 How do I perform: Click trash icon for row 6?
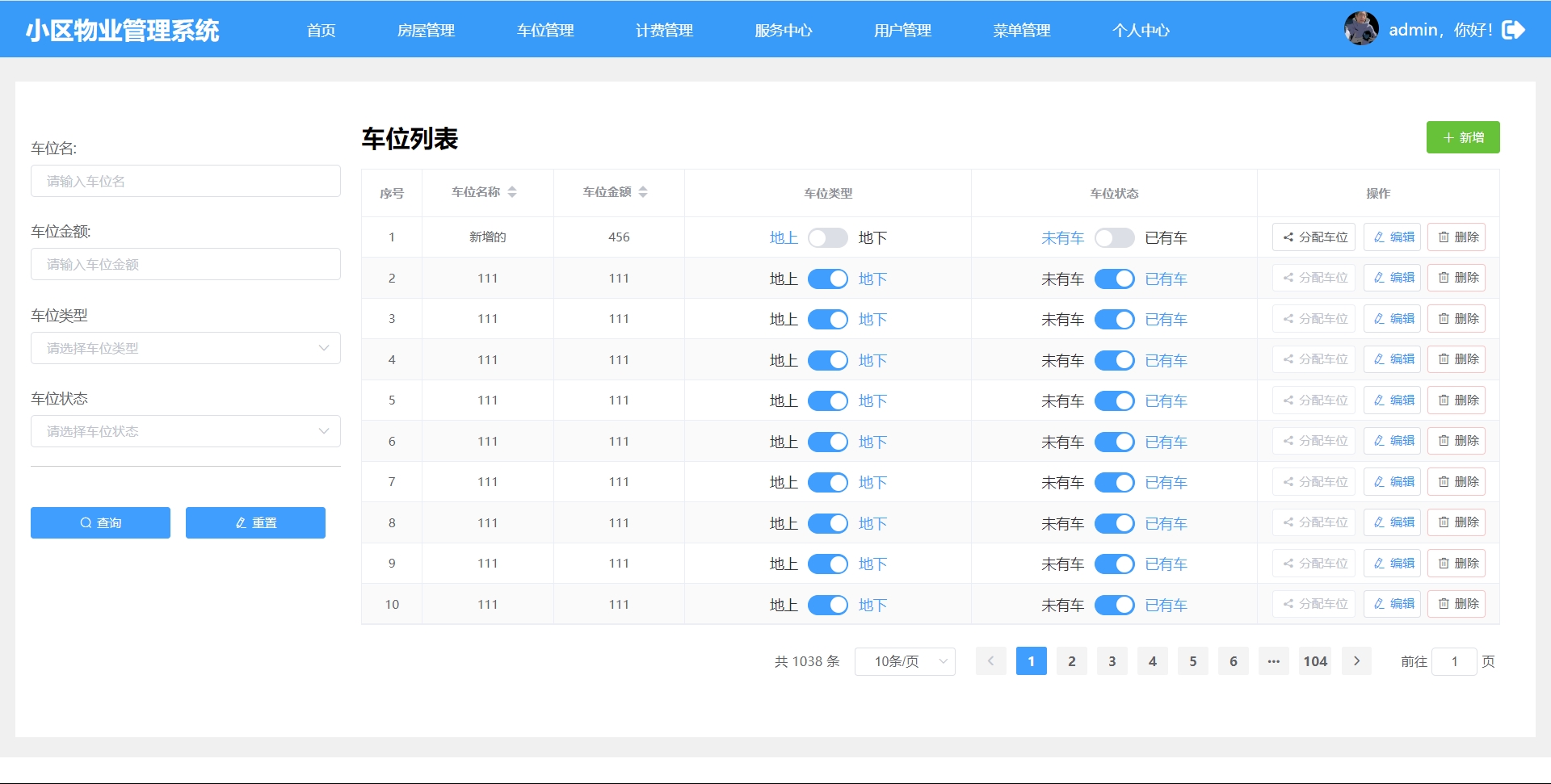coord(1444,441)
